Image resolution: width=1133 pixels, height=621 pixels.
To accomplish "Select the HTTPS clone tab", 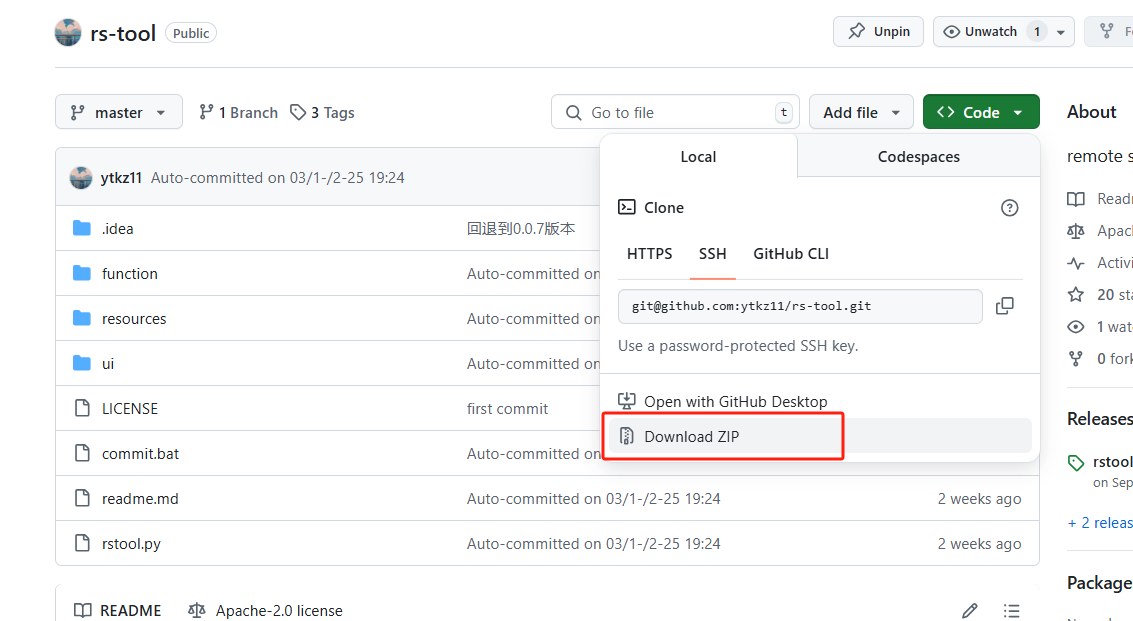I will (650, 254).
